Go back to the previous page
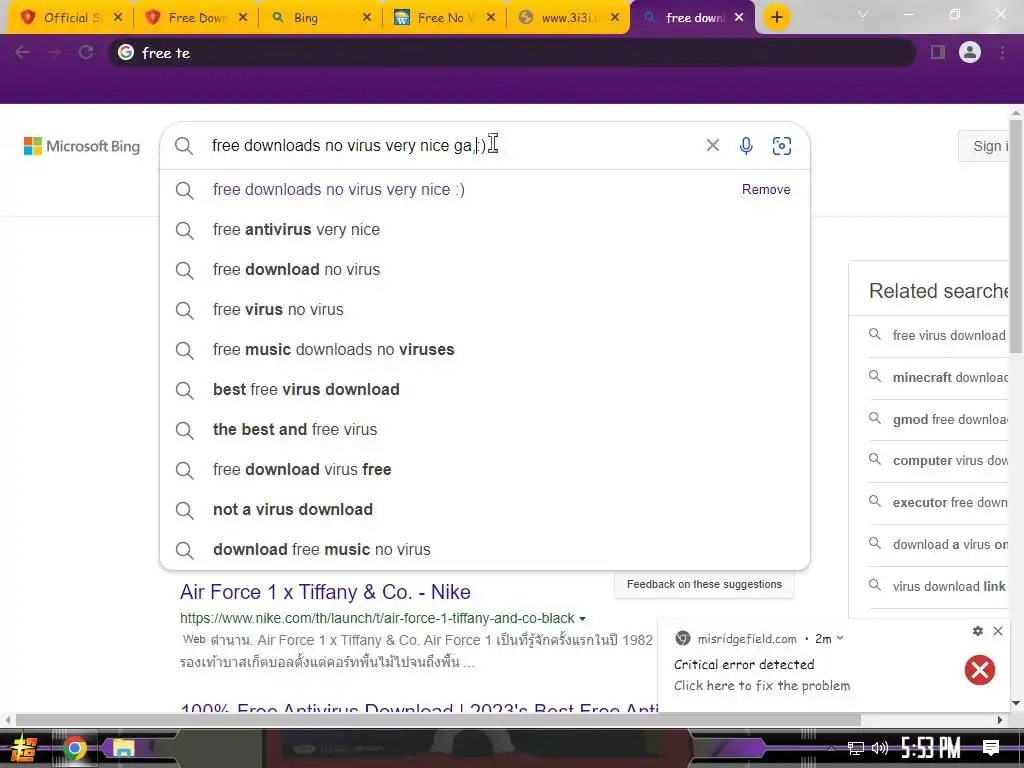This screenshot has height=768, width=1024. pyautogui.click(x=22, y=52)
